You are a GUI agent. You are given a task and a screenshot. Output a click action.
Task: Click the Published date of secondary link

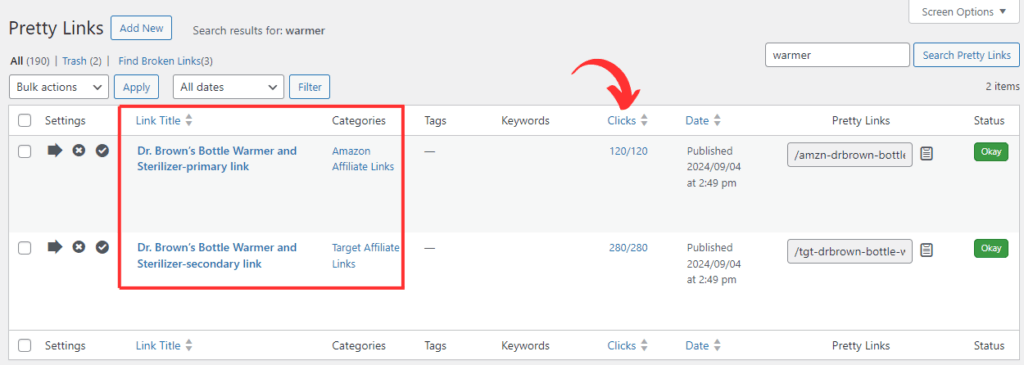point(714,263)
